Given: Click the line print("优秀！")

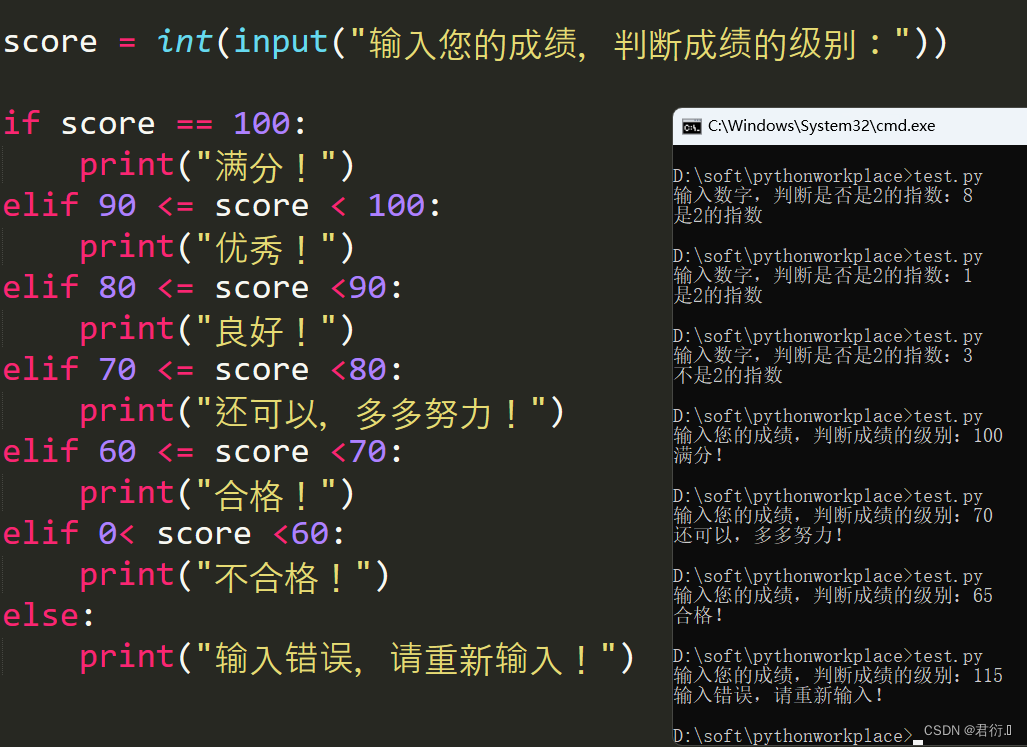Looking at the screenshot, I should [x=217, y=247].
